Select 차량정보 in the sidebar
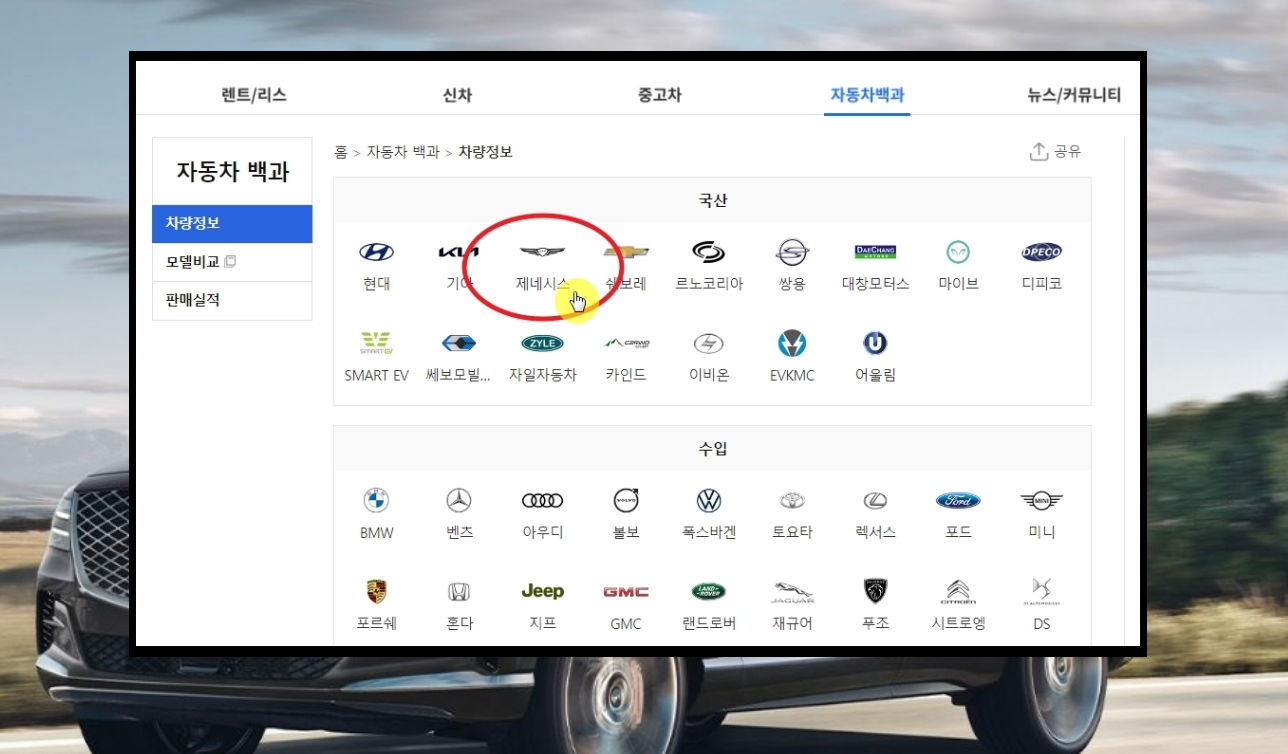Image resolution: width=1288 pixels, height=754 pixels. pos(232,223)
